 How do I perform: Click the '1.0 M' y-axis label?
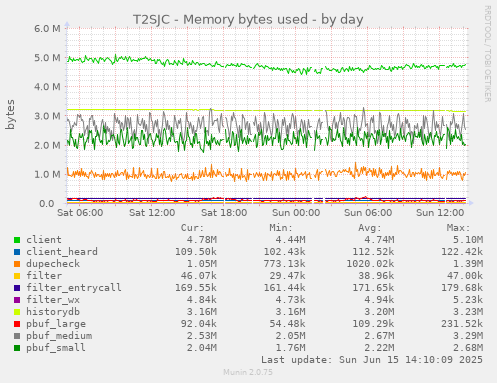(x=47, y=175)
